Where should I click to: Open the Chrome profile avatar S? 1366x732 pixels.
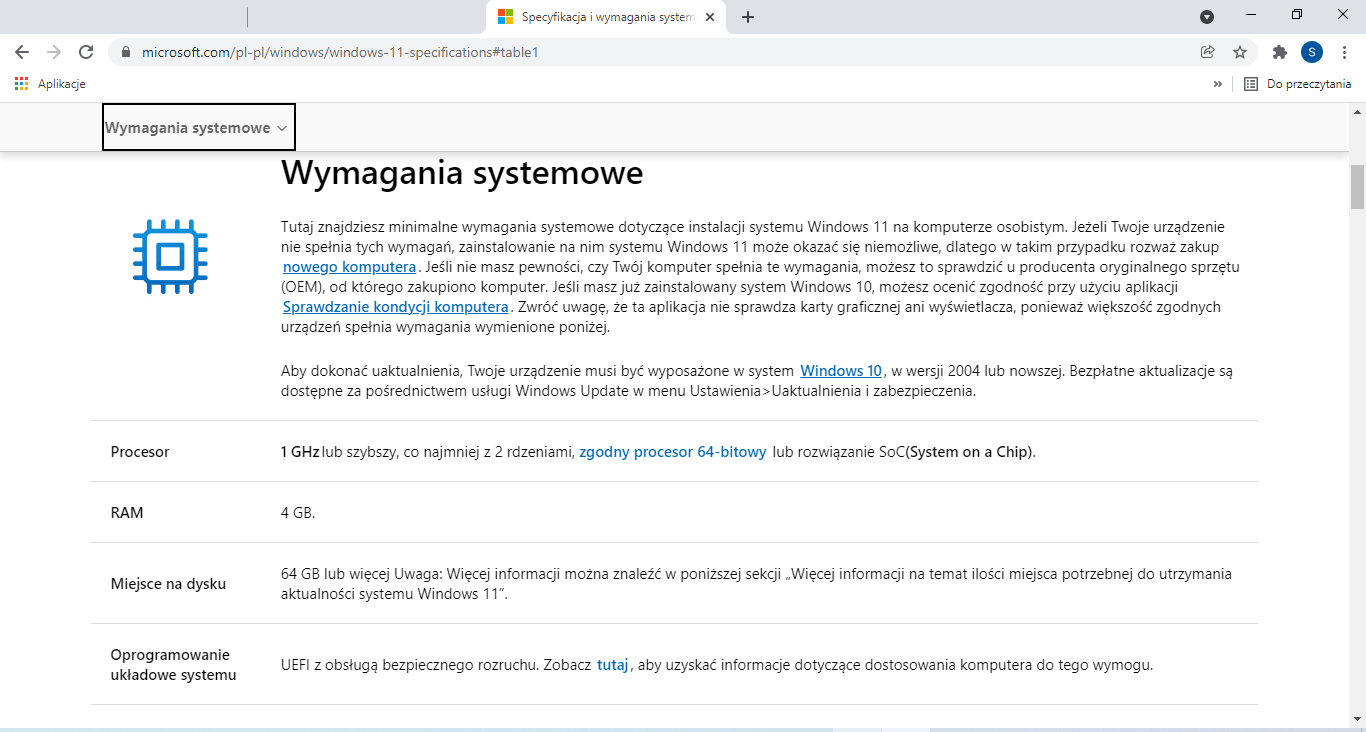tap(1312, 52)
